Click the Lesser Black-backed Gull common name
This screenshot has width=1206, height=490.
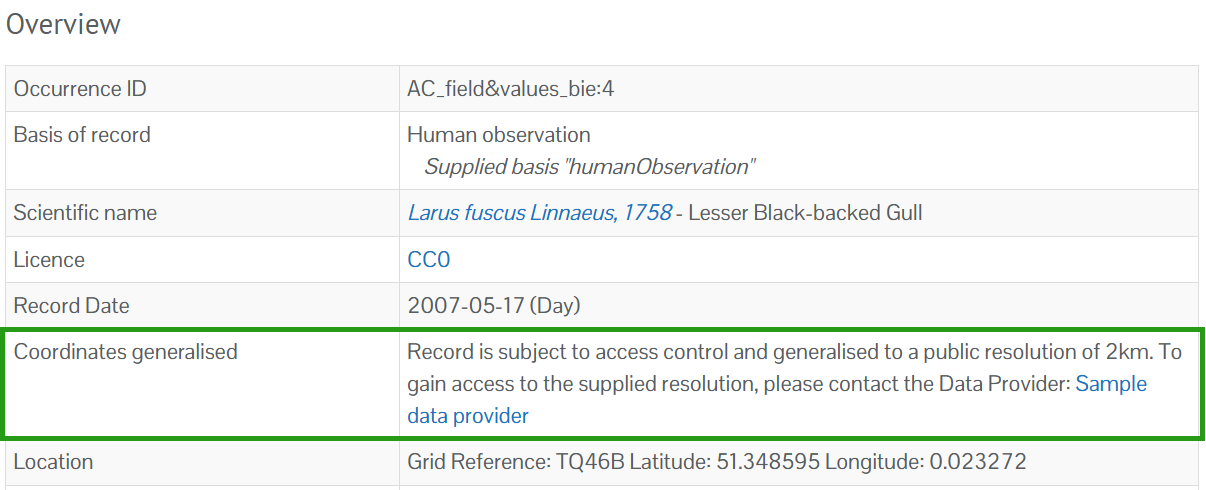click(806, 213)
